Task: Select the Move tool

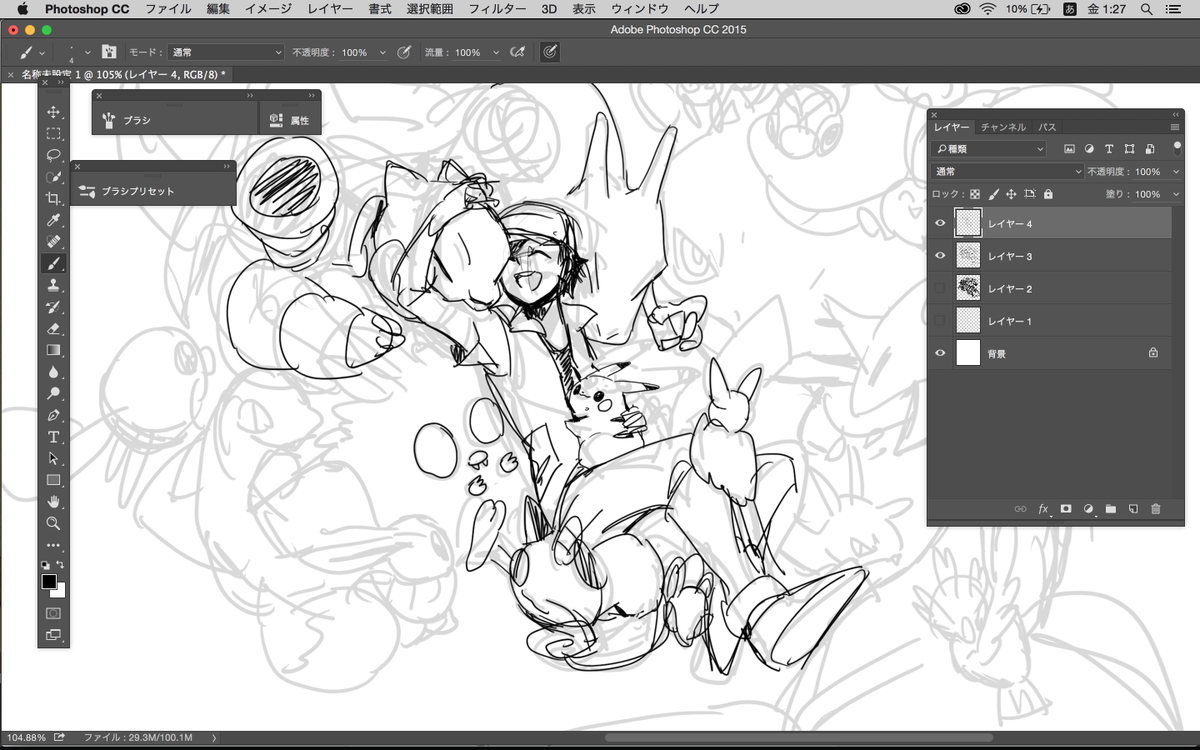Action: point(53,112)
